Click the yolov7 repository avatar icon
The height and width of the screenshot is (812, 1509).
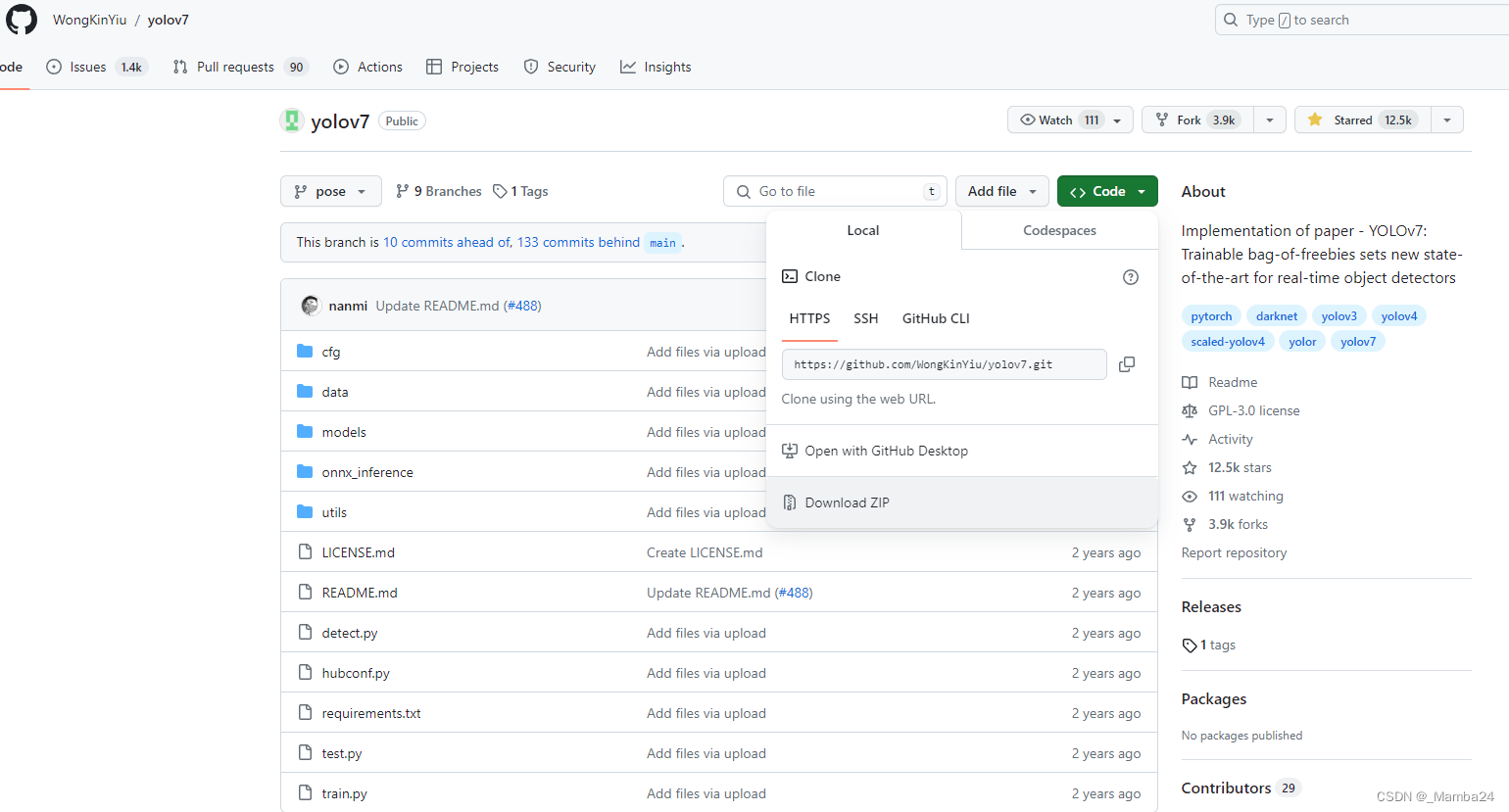pos(292,120)
